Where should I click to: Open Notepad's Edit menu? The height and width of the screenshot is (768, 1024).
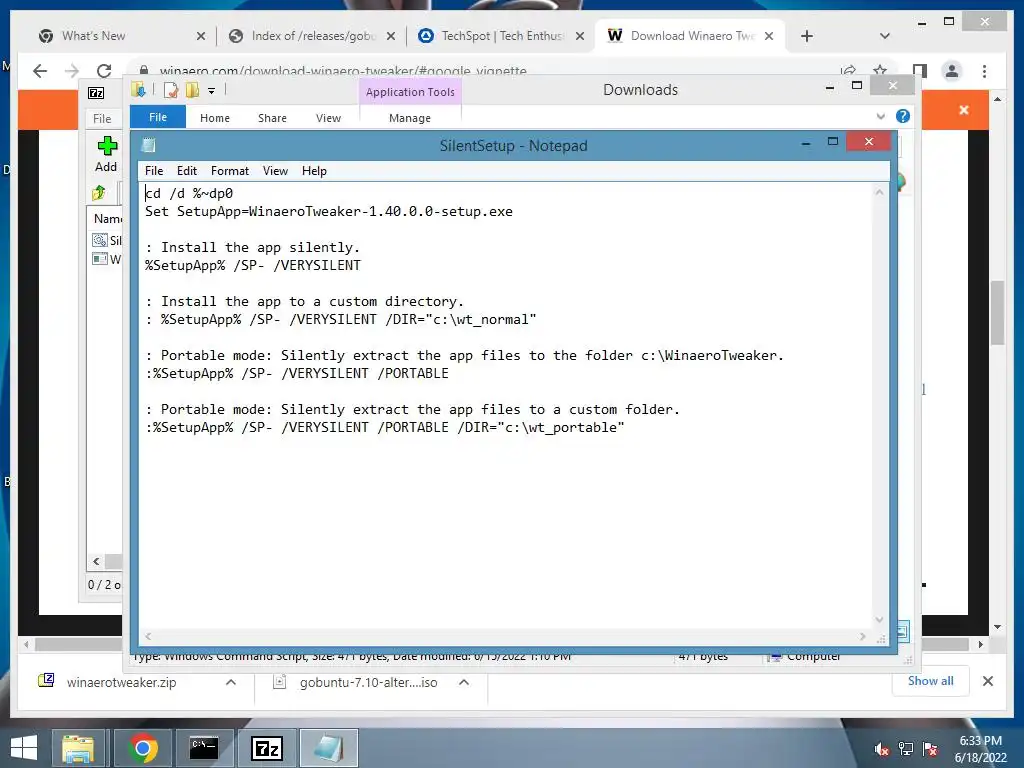[187, 170]
